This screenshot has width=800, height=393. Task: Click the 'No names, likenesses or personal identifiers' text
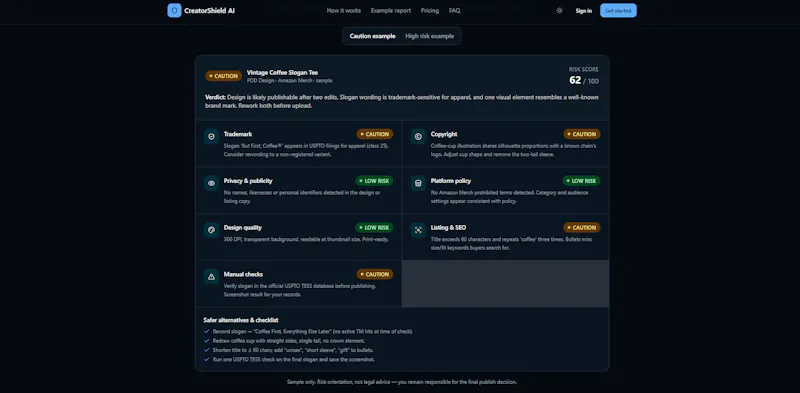point(302,197)
